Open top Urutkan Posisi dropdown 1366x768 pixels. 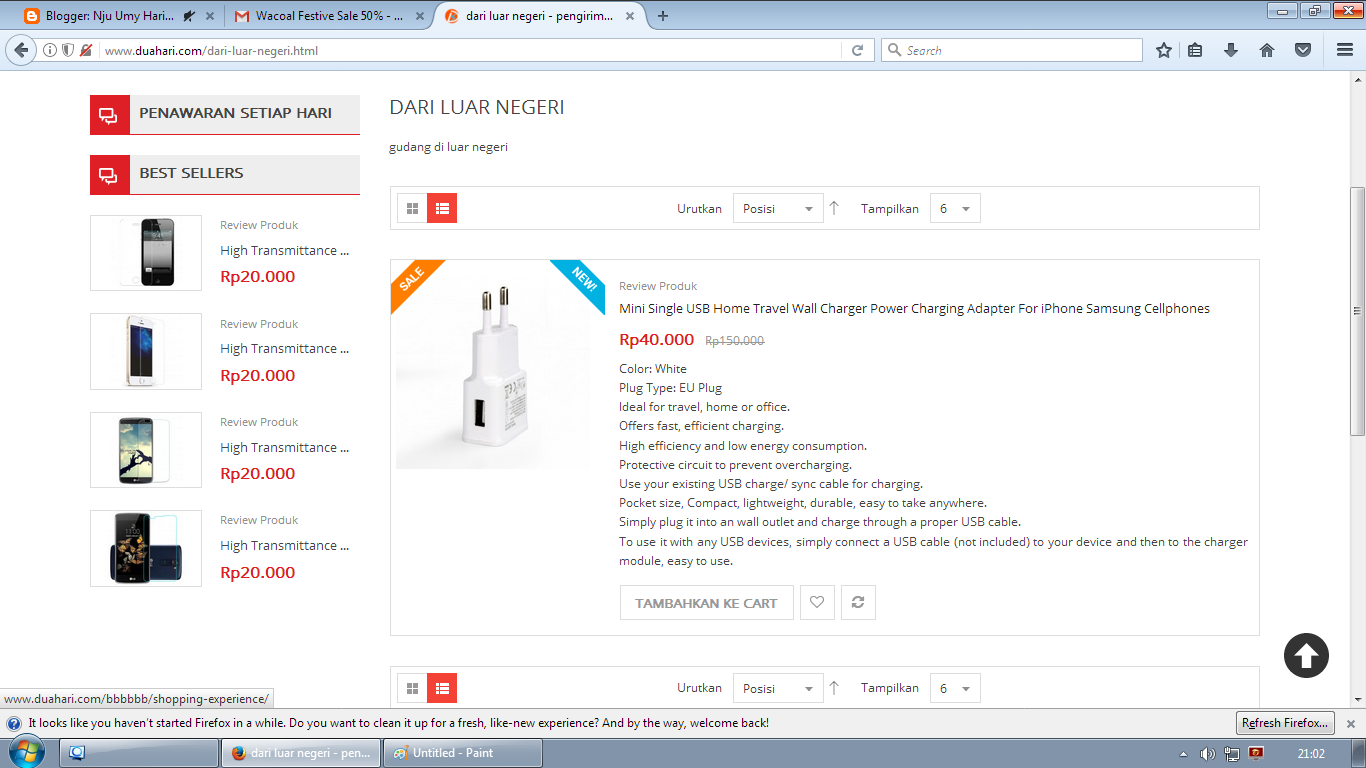(778, 208)
